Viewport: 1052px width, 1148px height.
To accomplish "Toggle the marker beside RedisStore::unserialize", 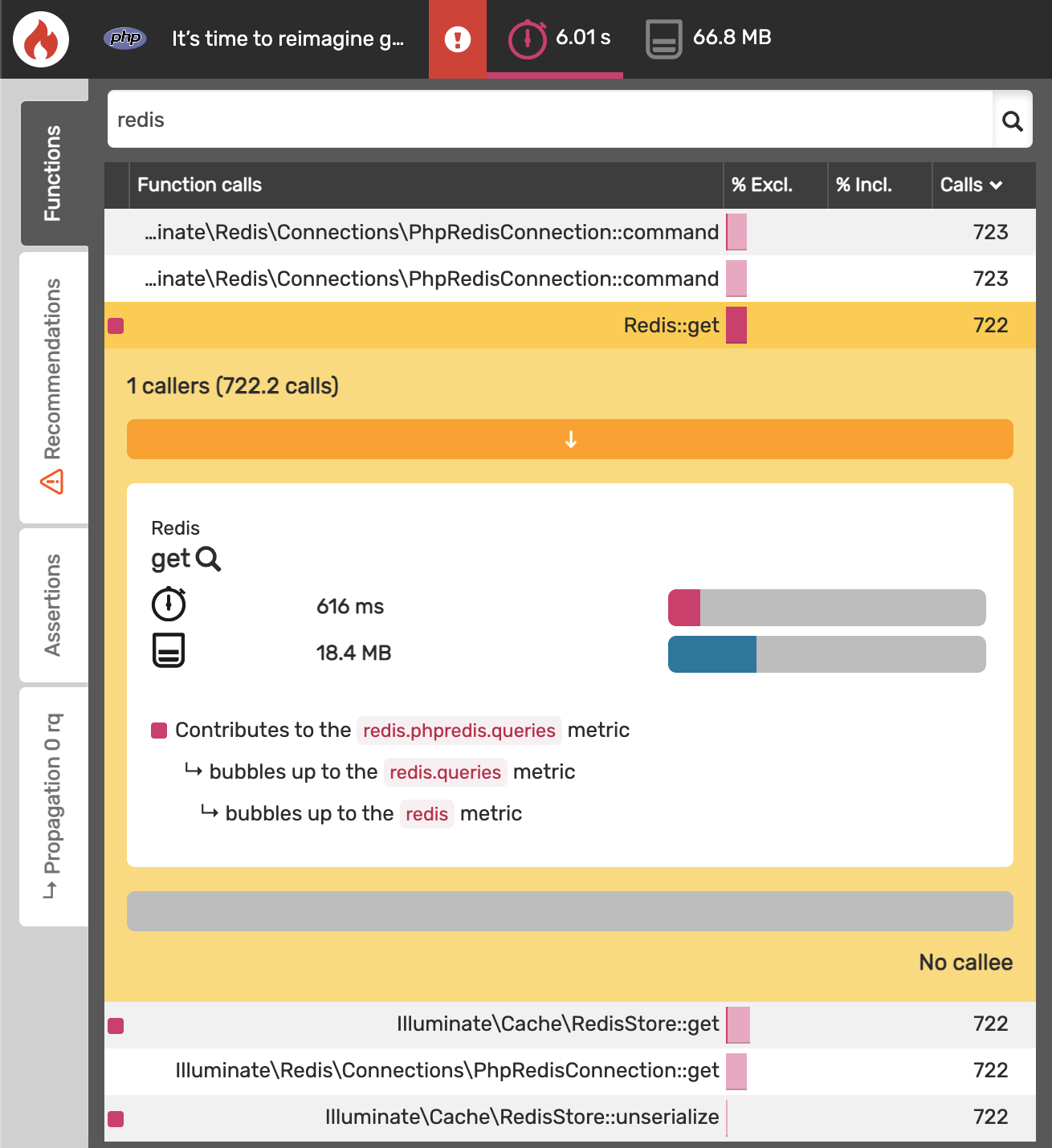I will 116,1117.
